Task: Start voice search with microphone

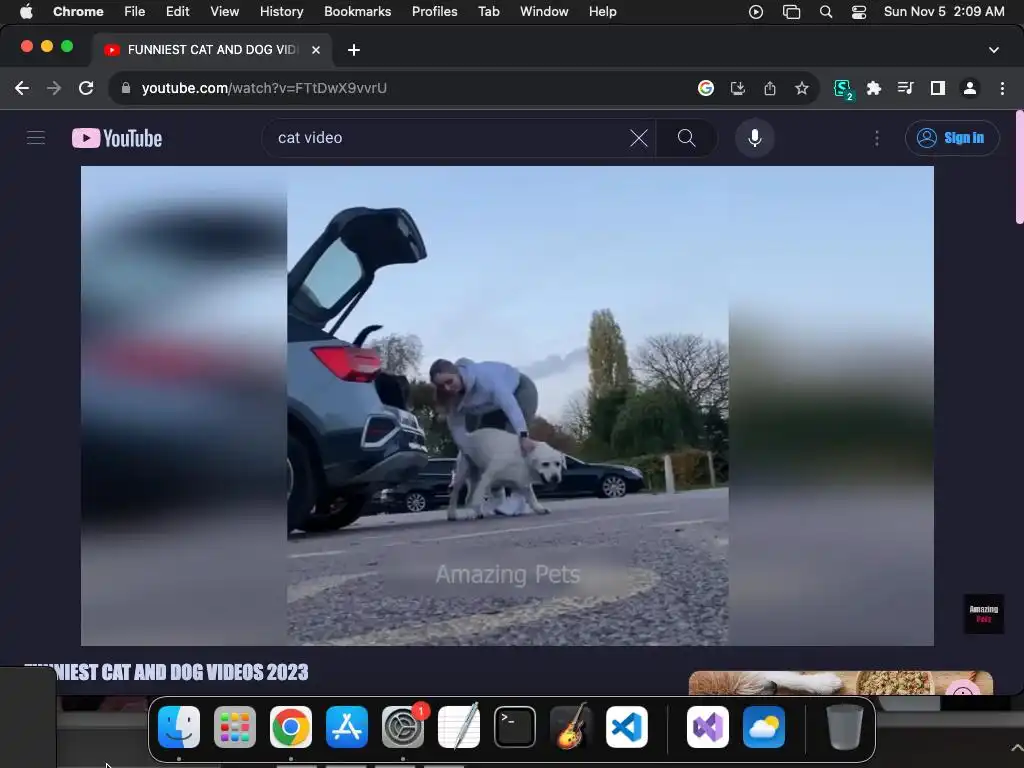Action: [x=754, y=138]
